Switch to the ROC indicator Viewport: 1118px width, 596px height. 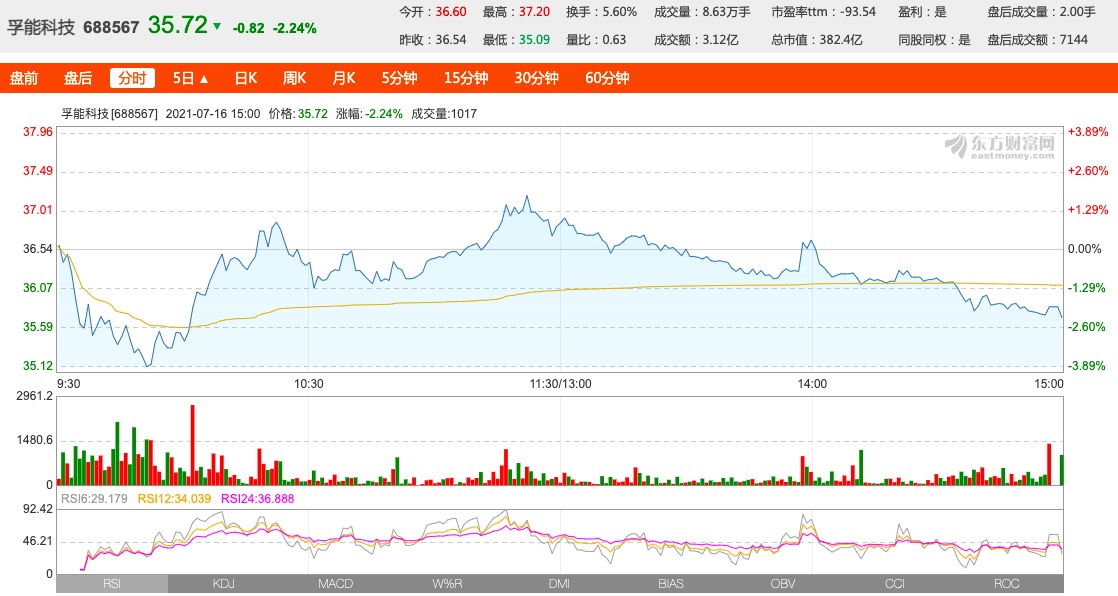click(1007, 583)
